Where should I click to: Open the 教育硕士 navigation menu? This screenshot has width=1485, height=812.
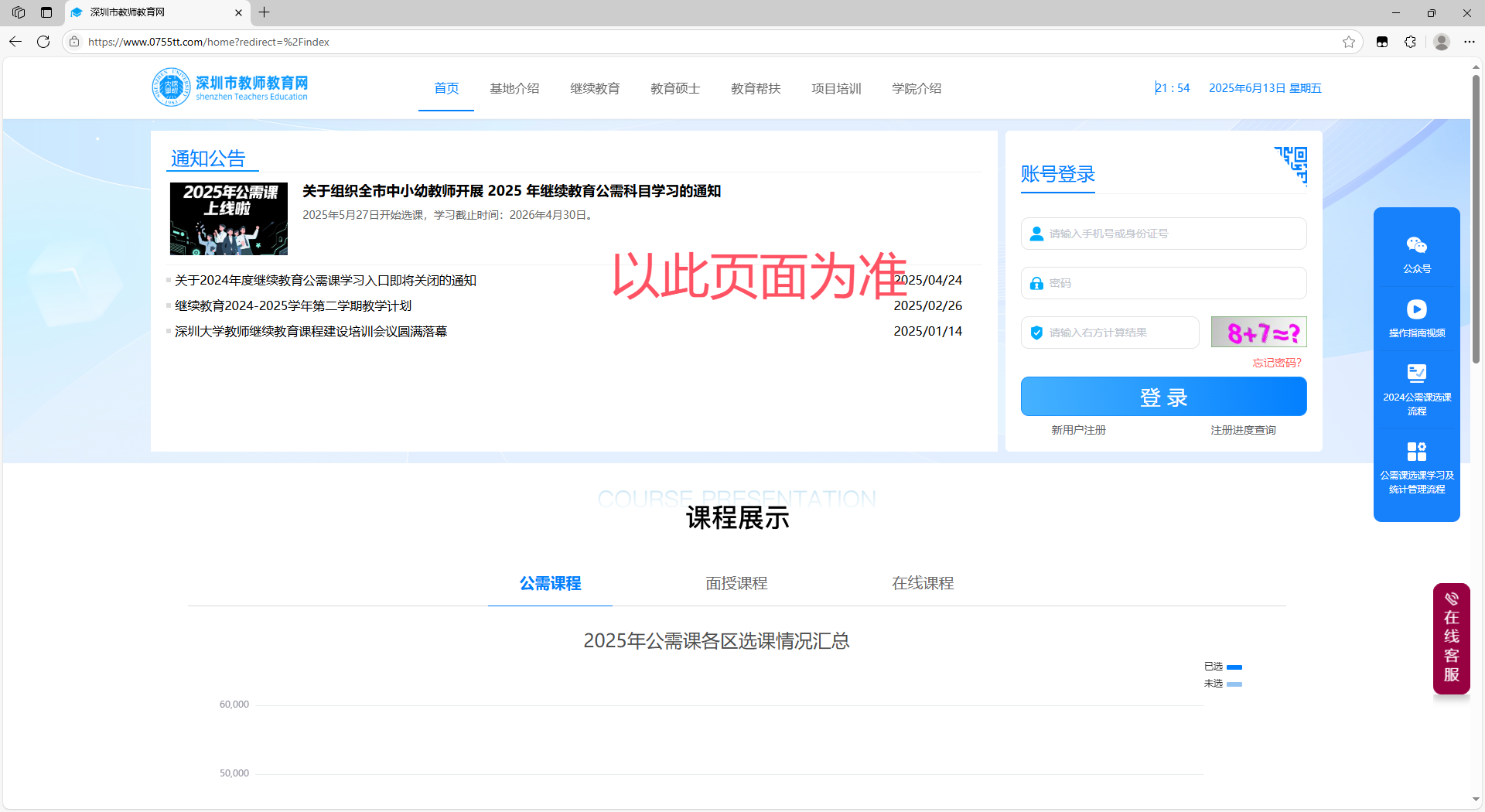tap(675, 88)
